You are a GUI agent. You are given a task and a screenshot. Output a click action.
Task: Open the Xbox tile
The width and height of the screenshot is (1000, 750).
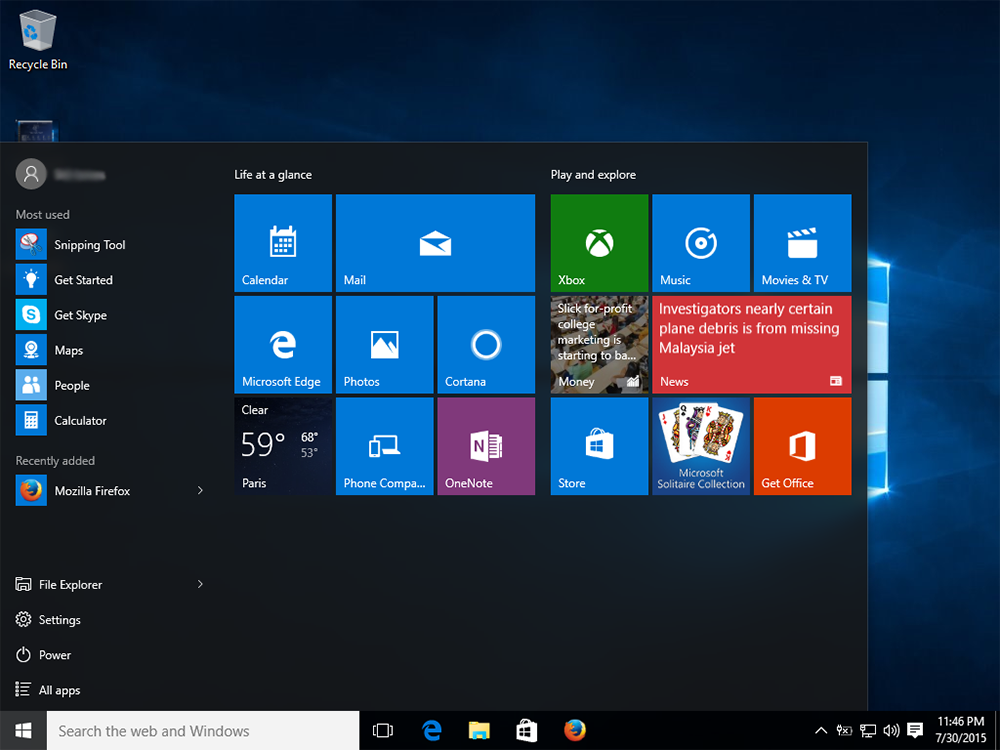(x=599, y=243)
